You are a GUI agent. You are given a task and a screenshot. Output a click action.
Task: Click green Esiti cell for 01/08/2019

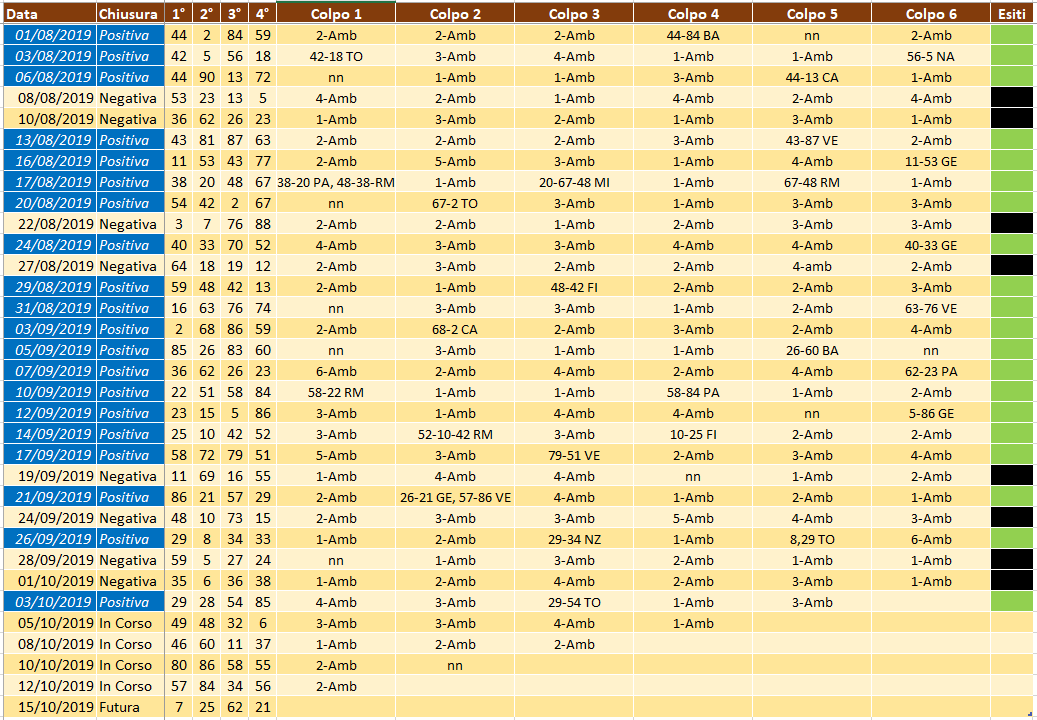point(1013,35)
